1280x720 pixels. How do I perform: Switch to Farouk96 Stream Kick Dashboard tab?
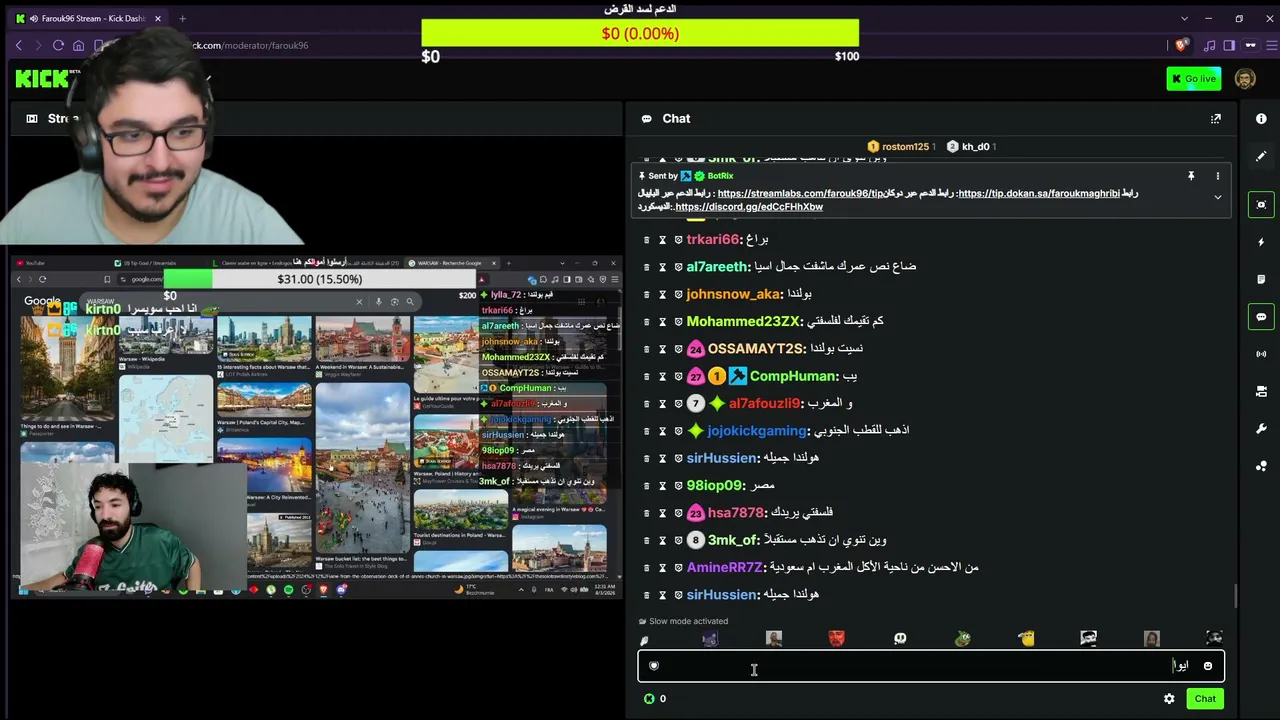coord(88,18)
